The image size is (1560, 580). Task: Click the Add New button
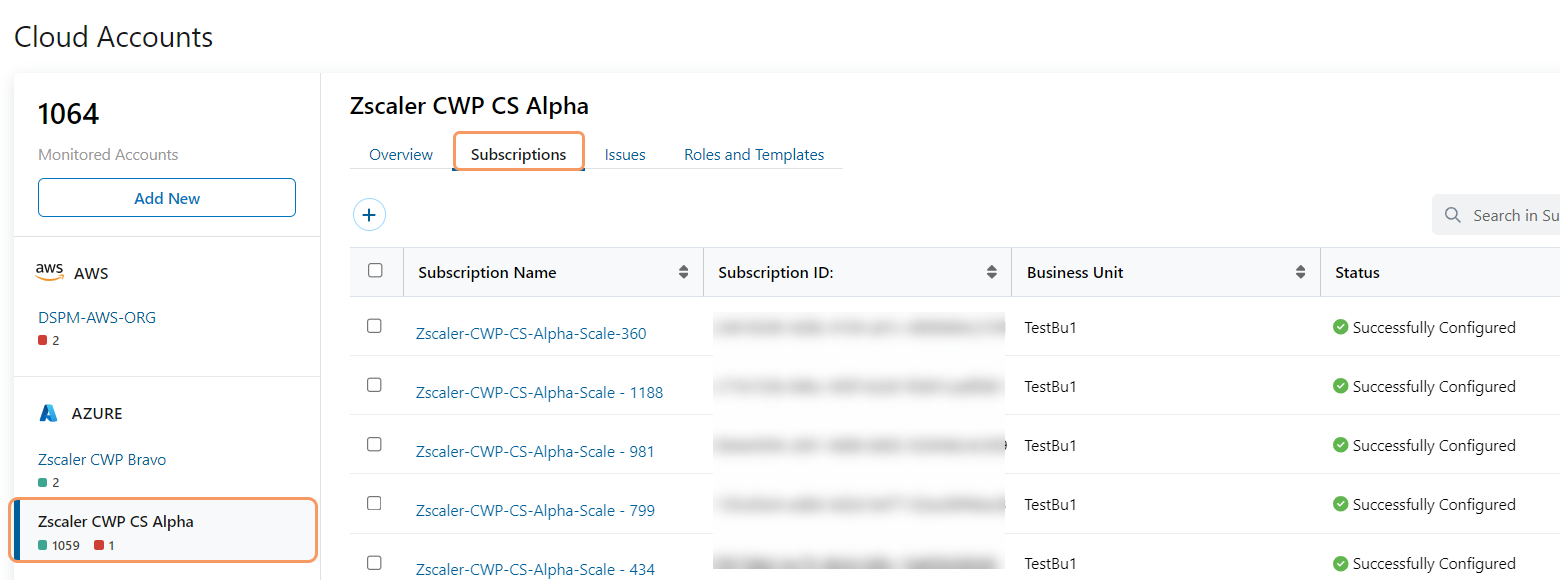pyautogui.click(x=167, y=198)
